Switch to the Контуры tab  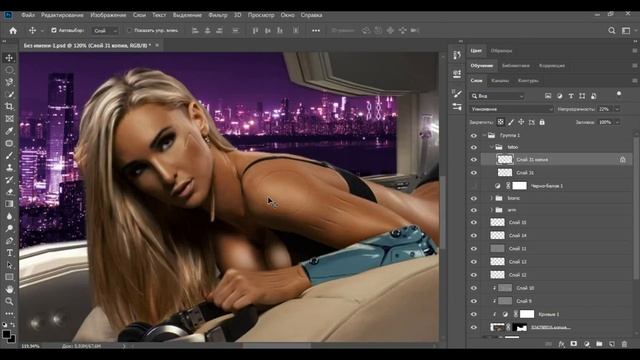point(528,81)
